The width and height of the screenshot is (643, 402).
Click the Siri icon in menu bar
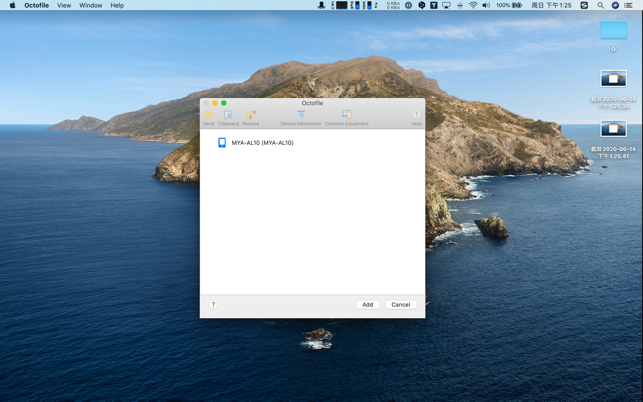(x=615, y=5)
